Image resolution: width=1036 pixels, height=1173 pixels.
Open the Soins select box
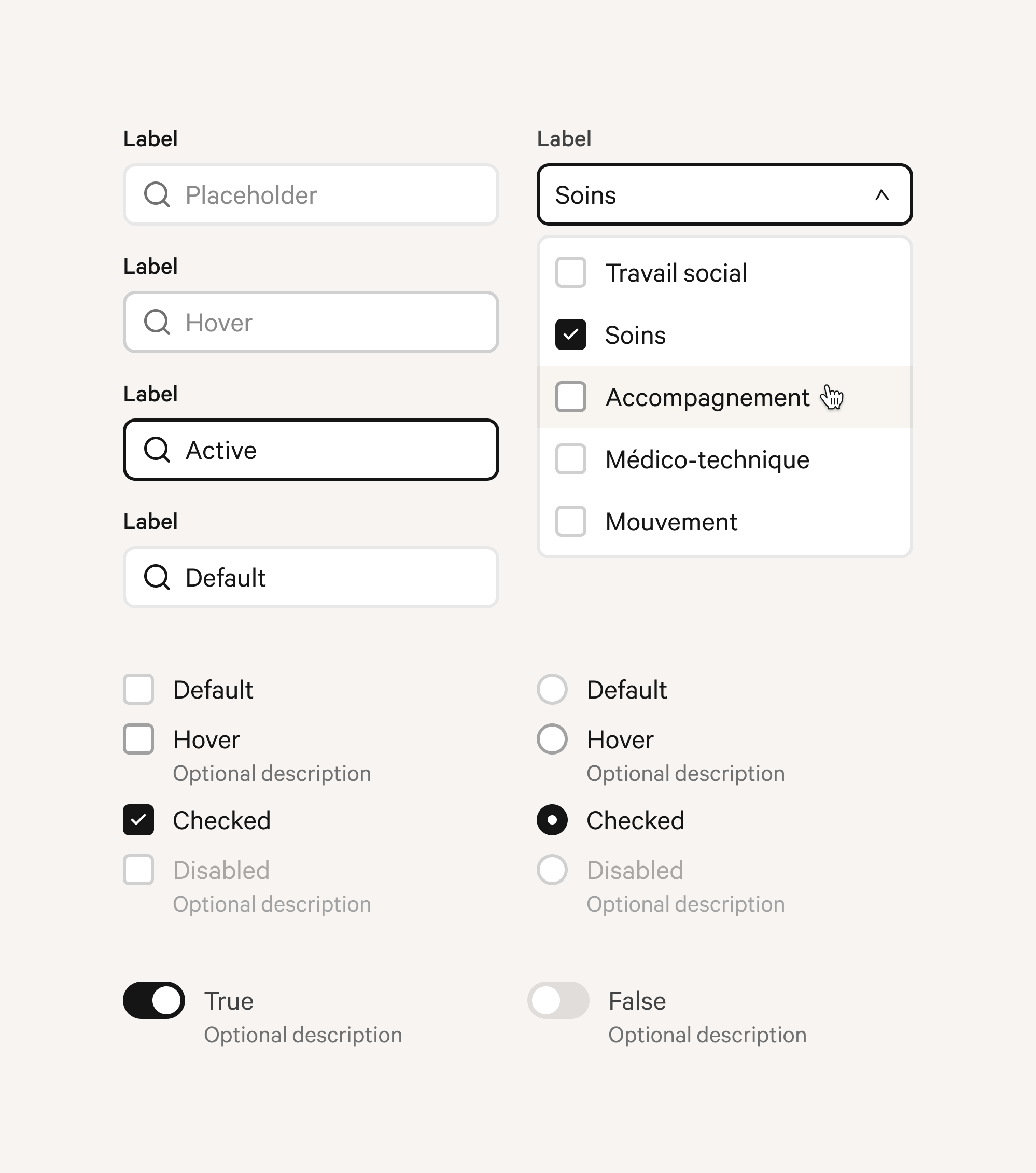[x=724, y=194]
